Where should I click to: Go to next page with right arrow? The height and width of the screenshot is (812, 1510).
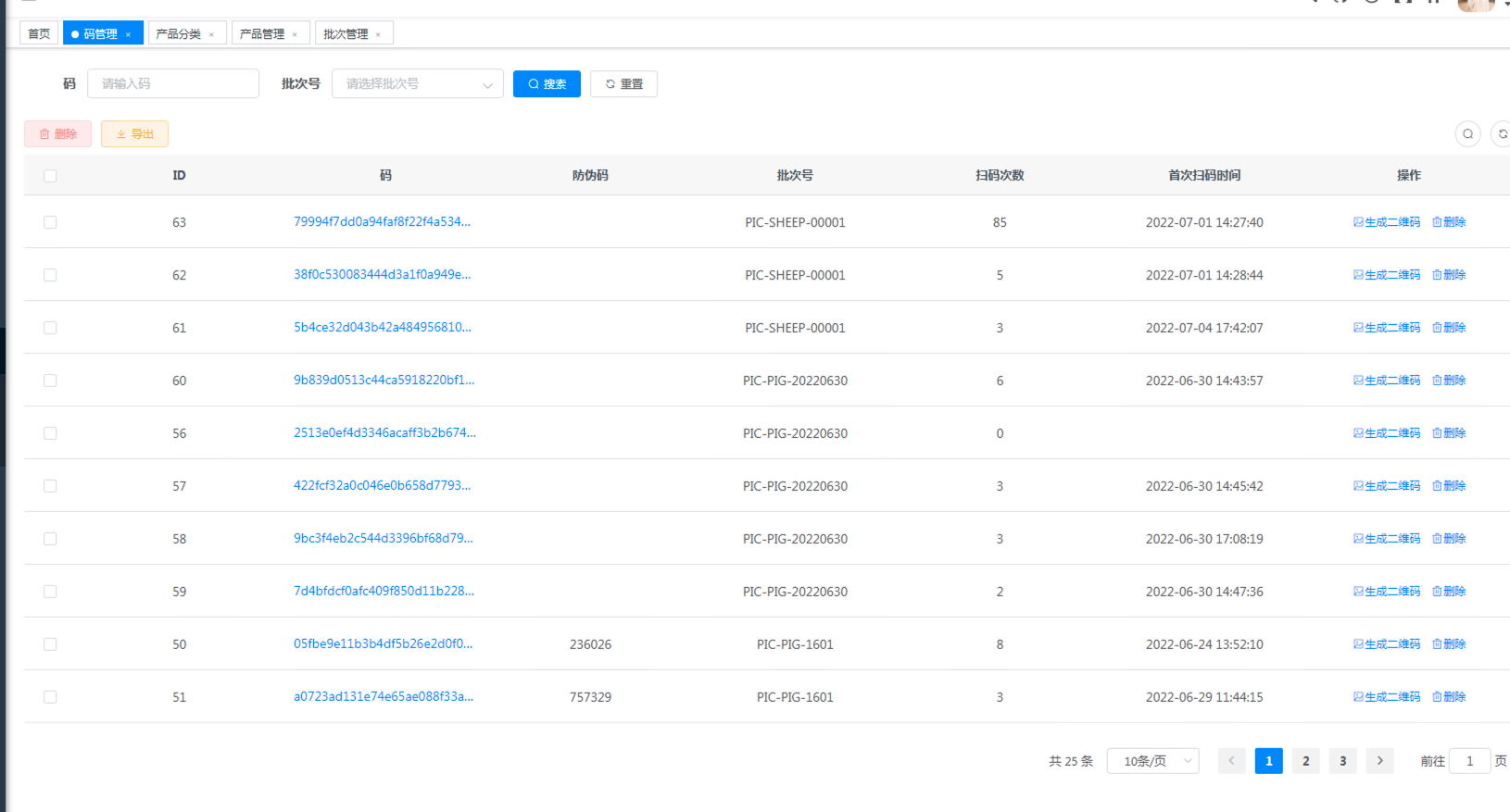(x=1379, y=761)
